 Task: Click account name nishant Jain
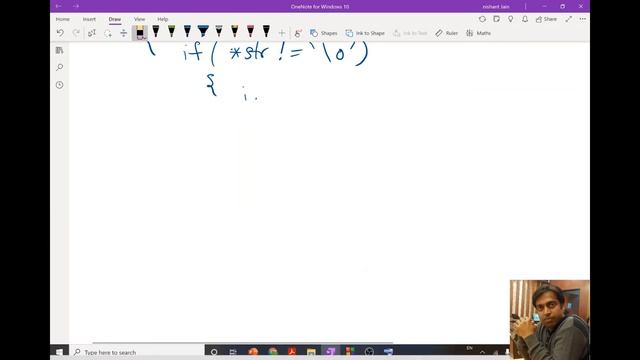[496, 7]
